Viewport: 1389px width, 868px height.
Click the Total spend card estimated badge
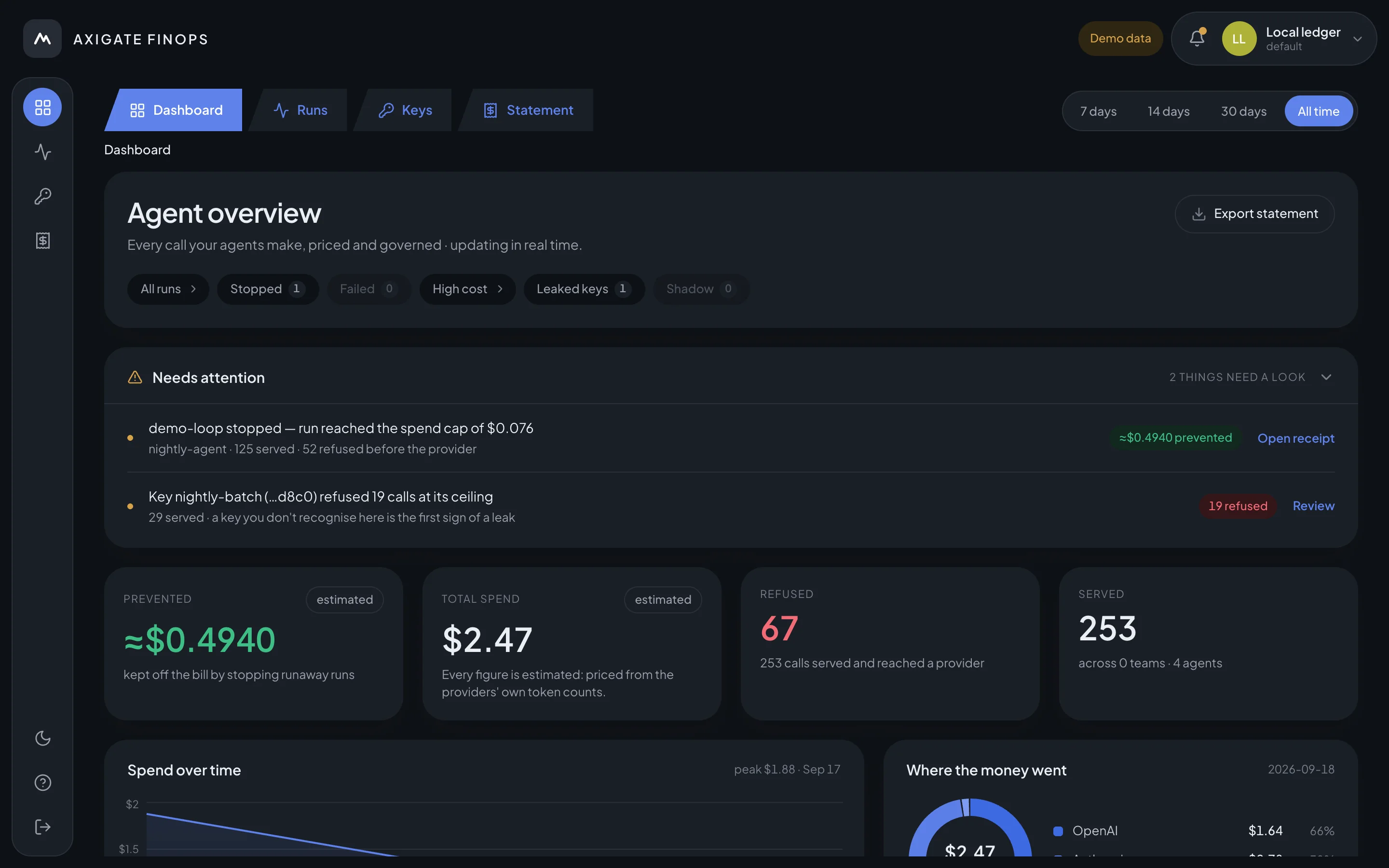662,599
